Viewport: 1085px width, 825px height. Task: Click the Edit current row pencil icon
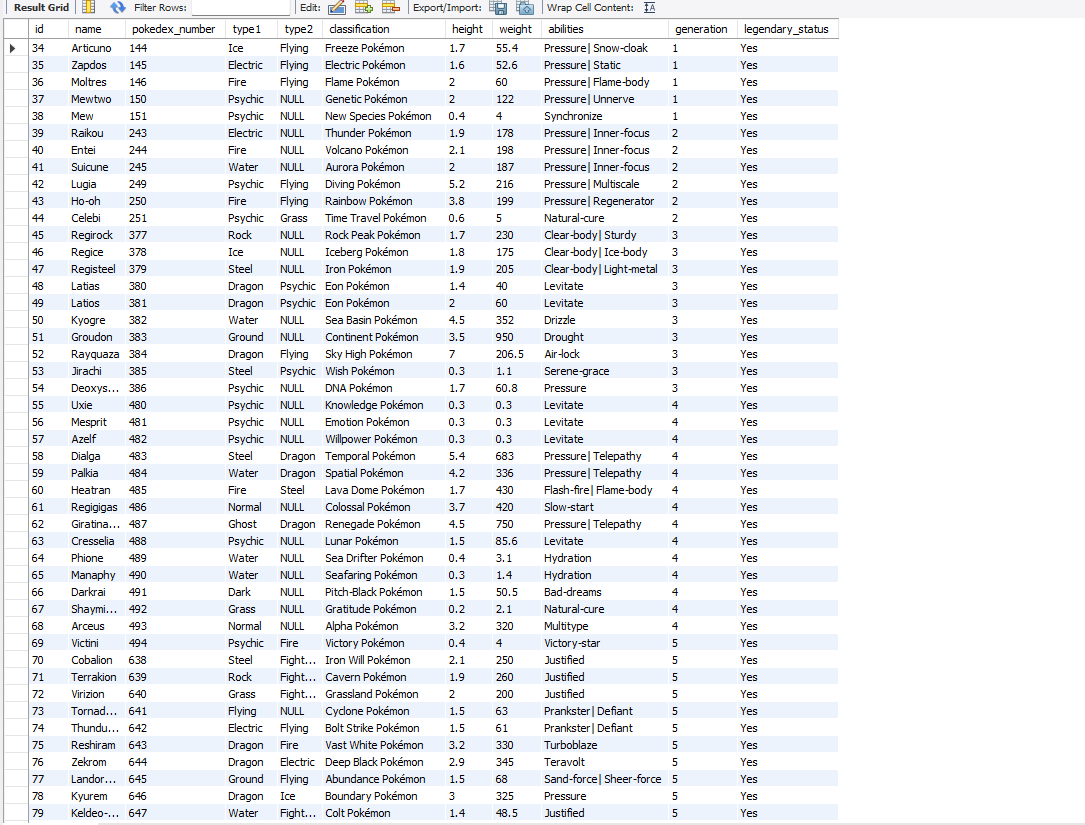337,8
